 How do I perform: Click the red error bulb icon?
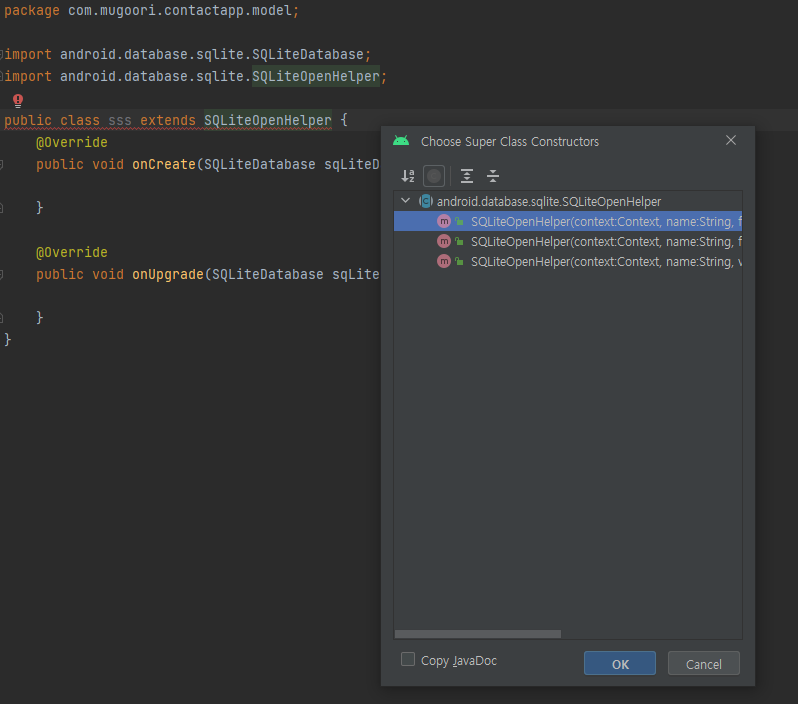tap(18, 100)
